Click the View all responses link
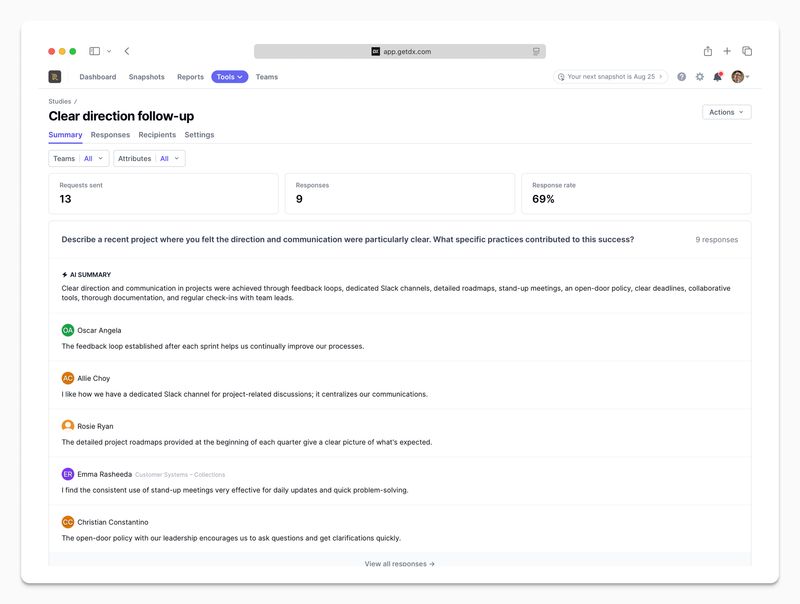 [x=399, y=564]
